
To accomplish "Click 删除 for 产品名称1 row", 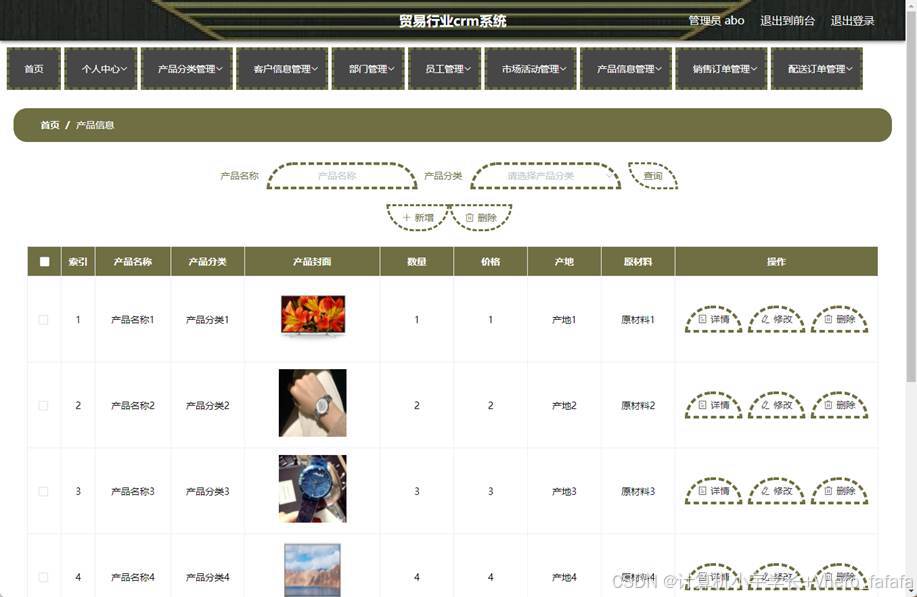I will coord(840,319).
